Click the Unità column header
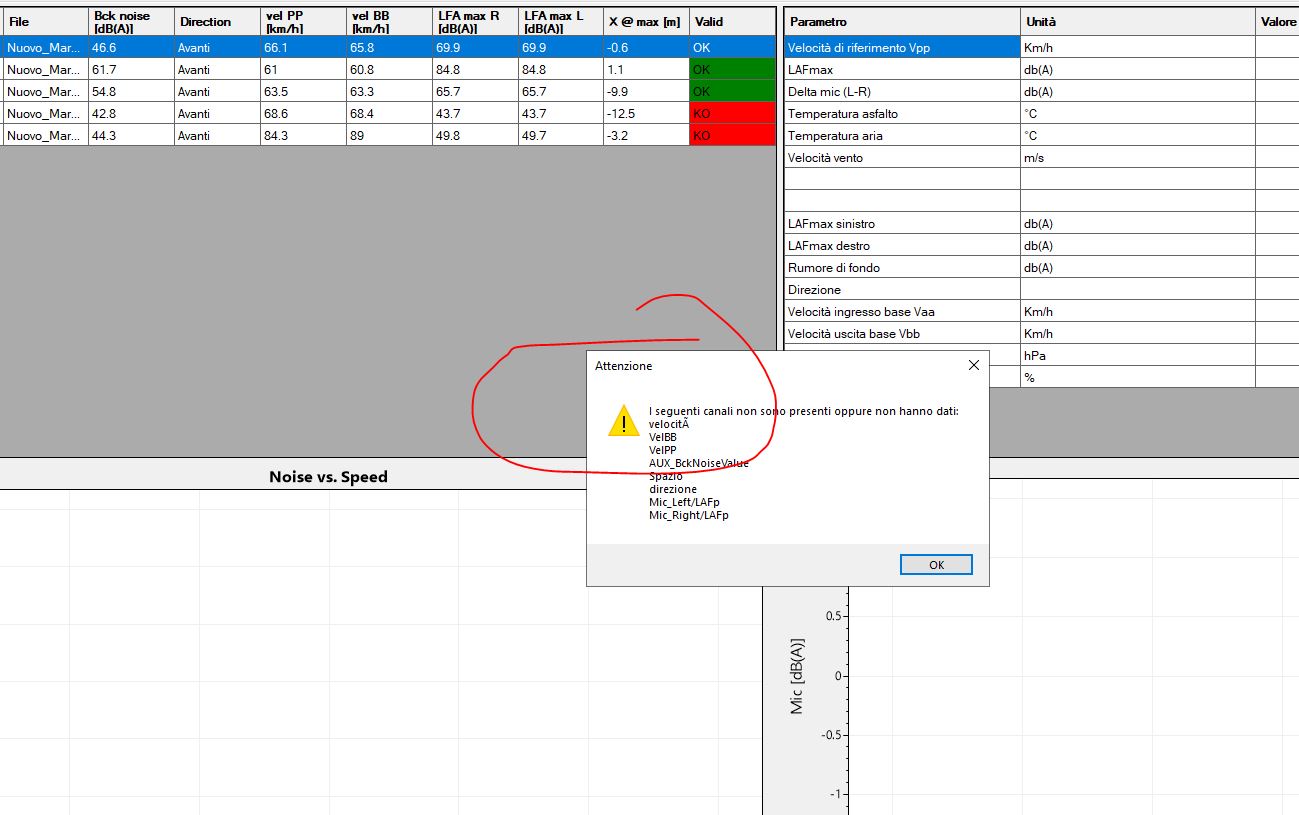 pyautogui.click(x=1136, y=22)
